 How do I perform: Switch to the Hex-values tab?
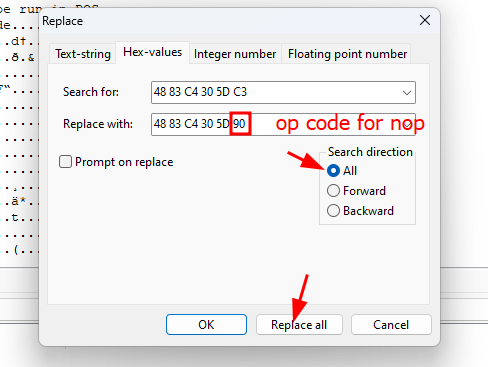click(x=152, y=52)
